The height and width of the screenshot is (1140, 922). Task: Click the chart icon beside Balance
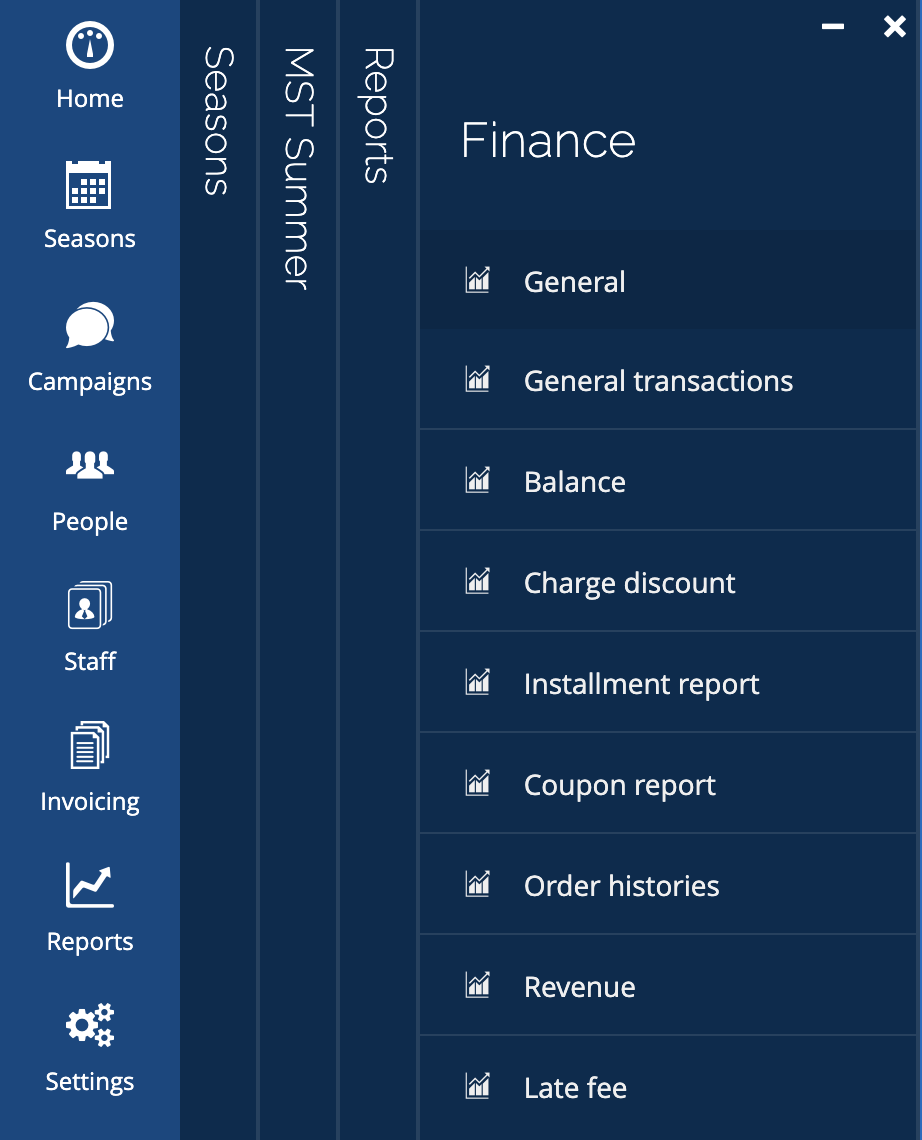point(478,481)
